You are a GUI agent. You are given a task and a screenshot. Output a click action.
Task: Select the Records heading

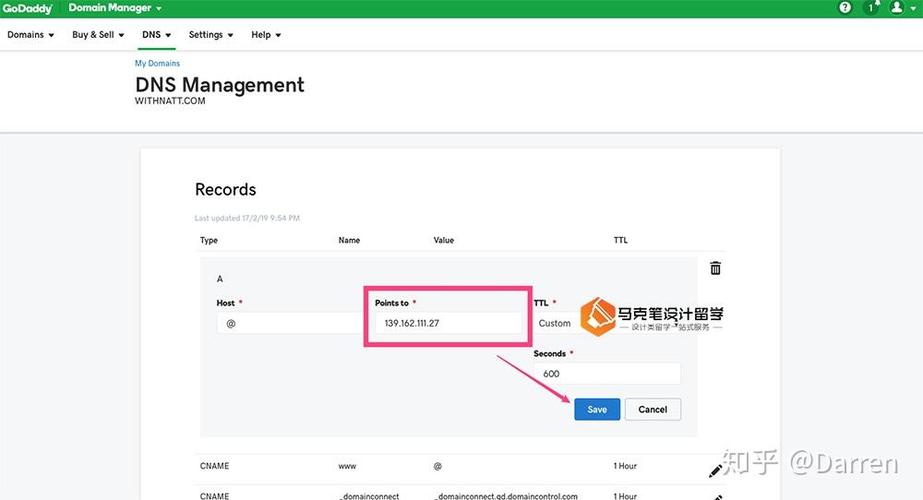click(x=225, y=189)
